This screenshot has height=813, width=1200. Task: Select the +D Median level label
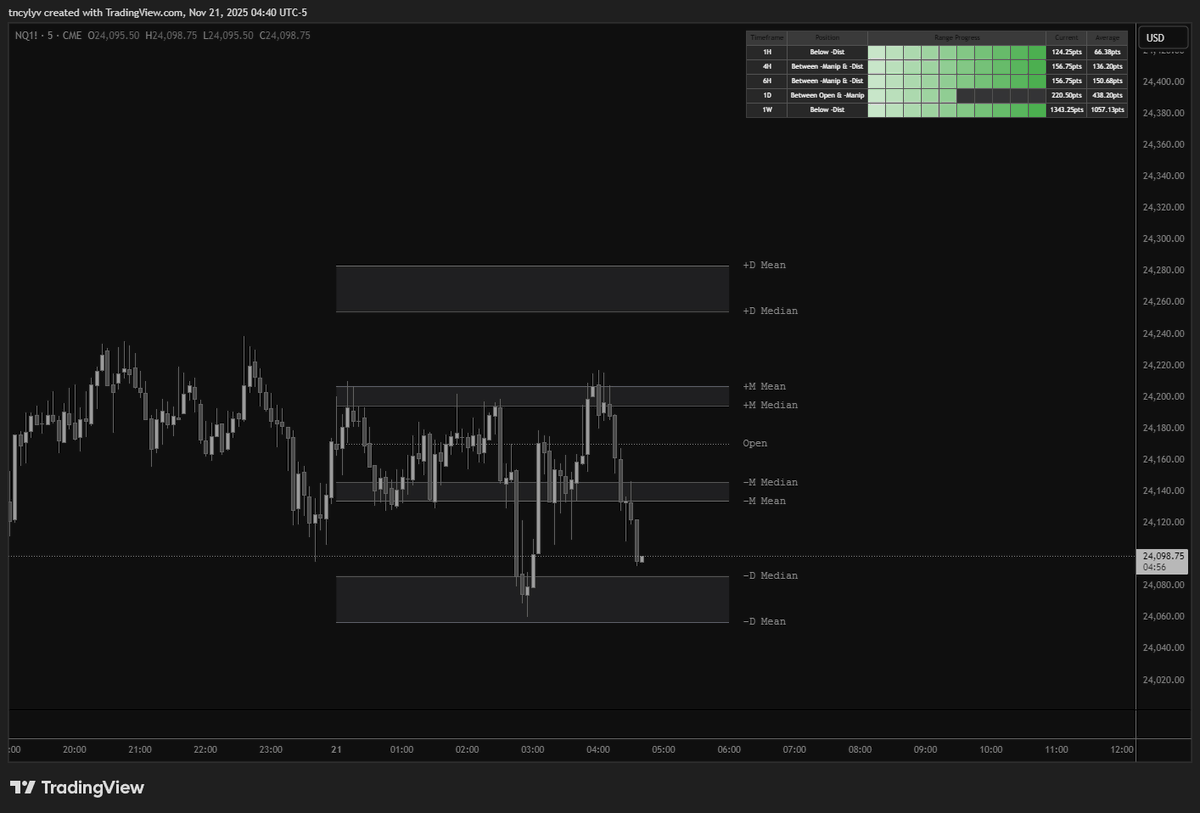[770, 311]
